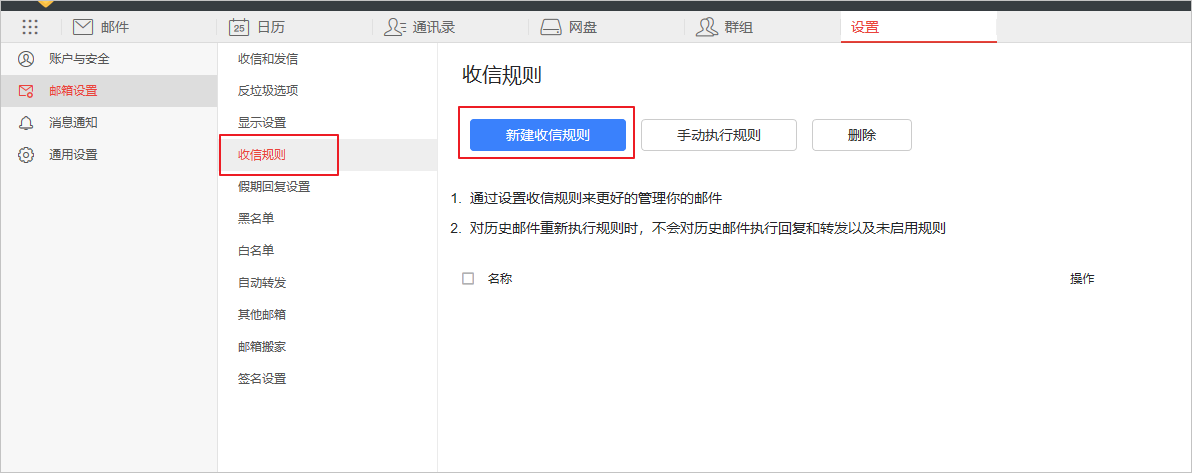Click the app grid launcher icon
1192x473 pixels.
30,27
